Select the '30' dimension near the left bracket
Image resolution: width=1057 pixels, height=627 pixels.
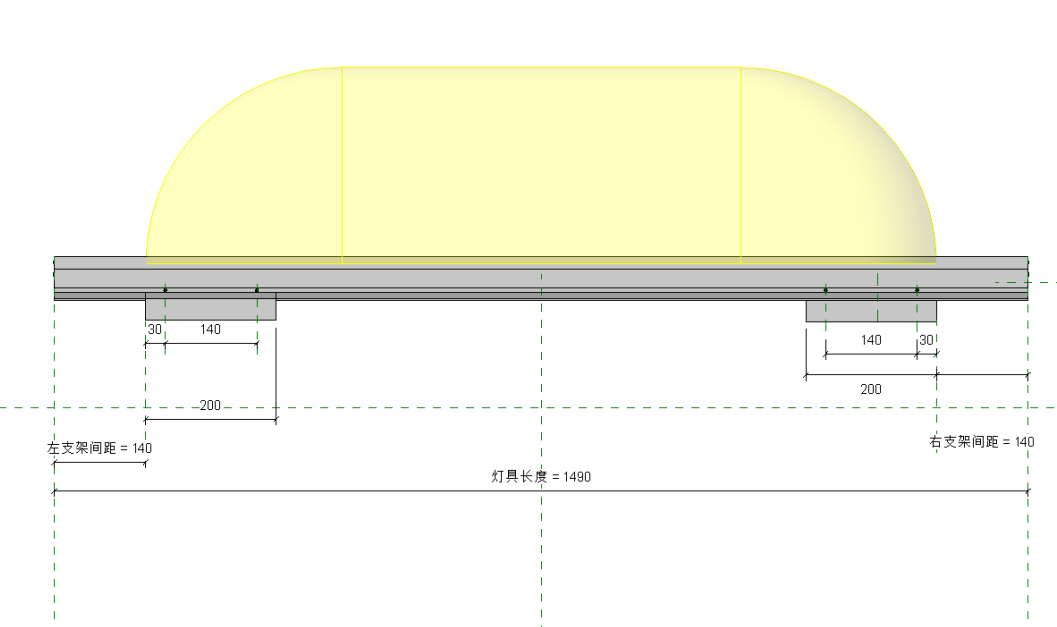point(155,329)
